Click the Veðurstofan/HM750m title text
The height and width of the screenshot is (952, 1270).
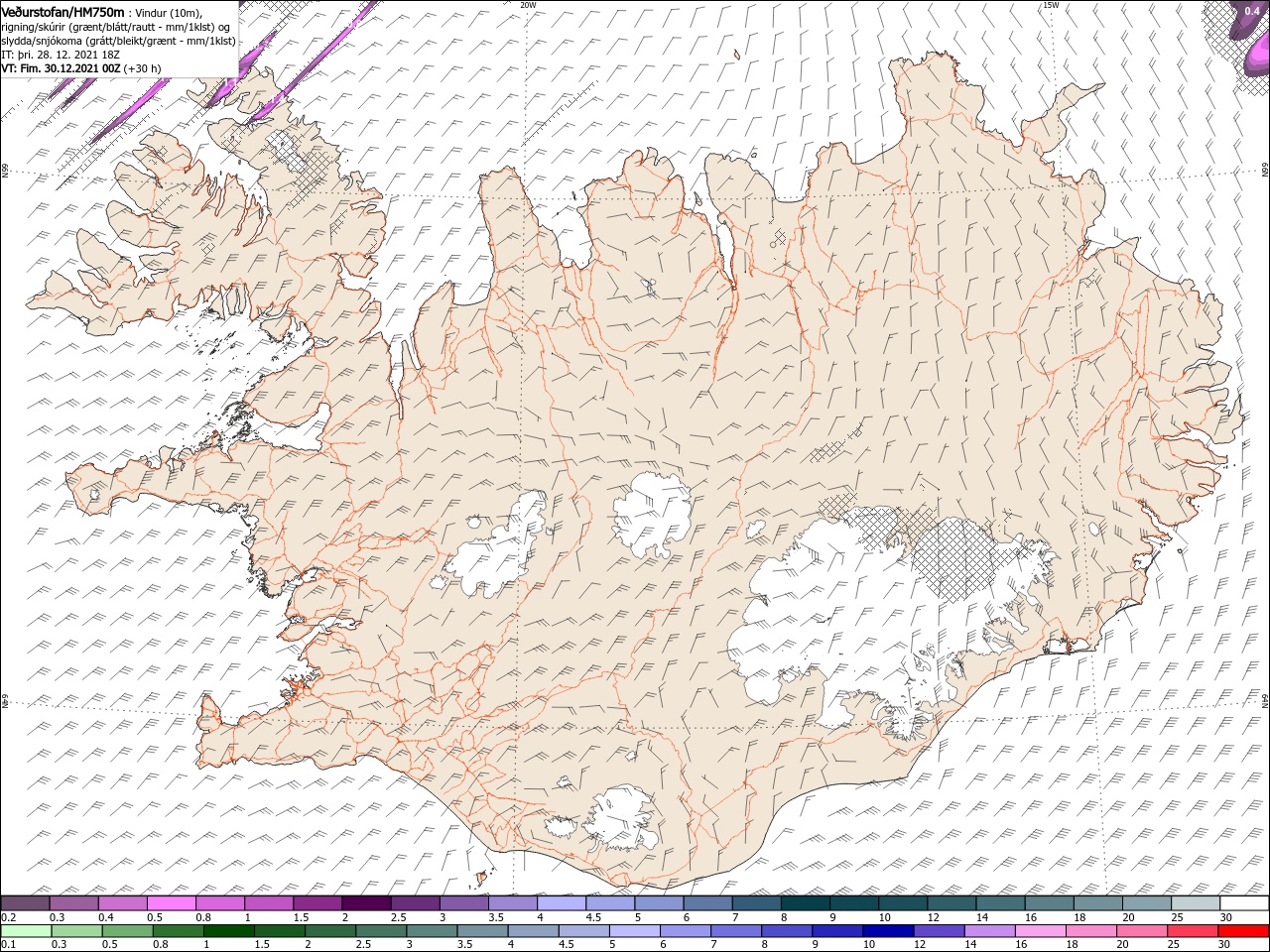tap(63, 12)
